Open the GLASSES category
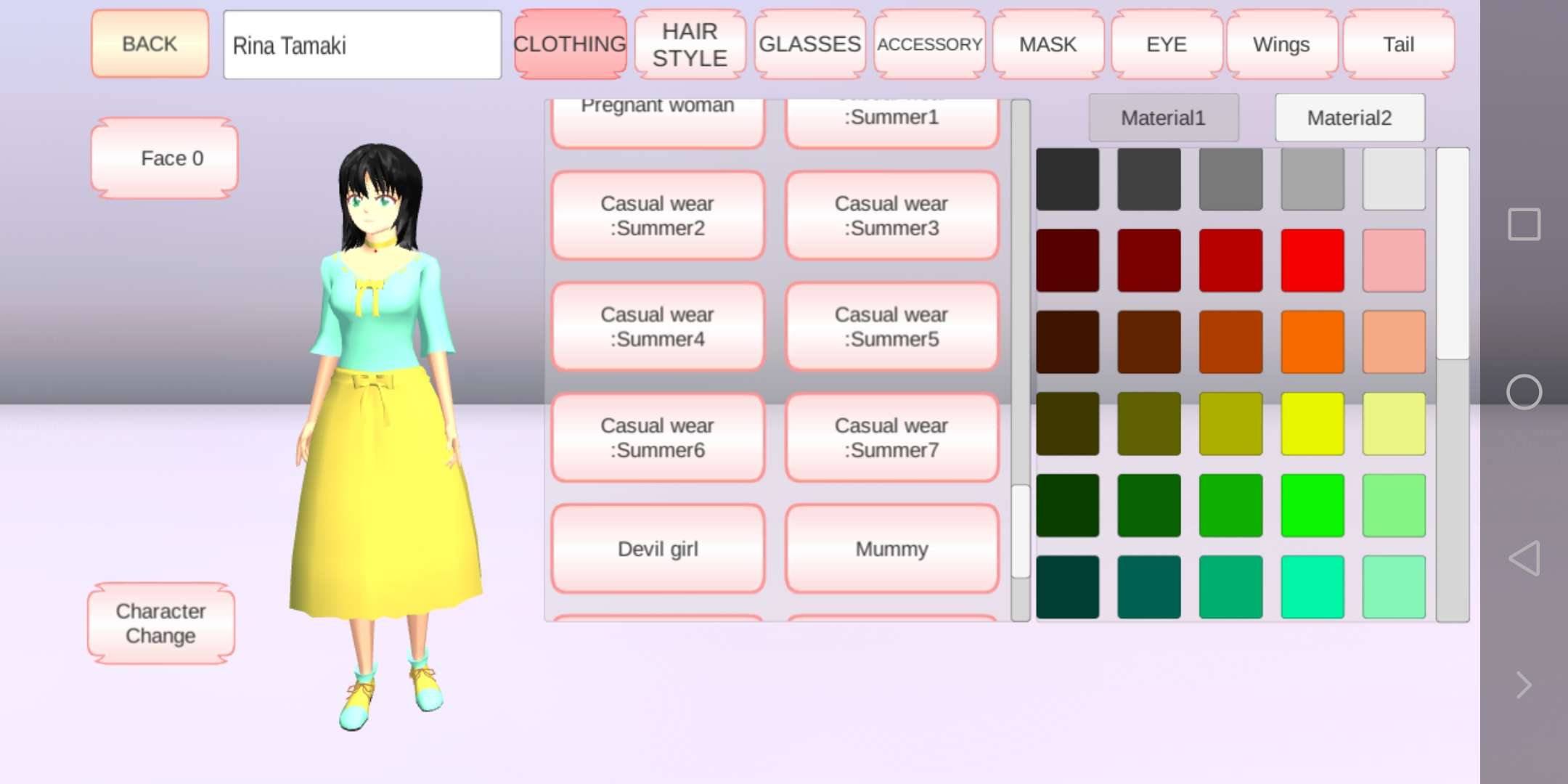 point(809,44)
